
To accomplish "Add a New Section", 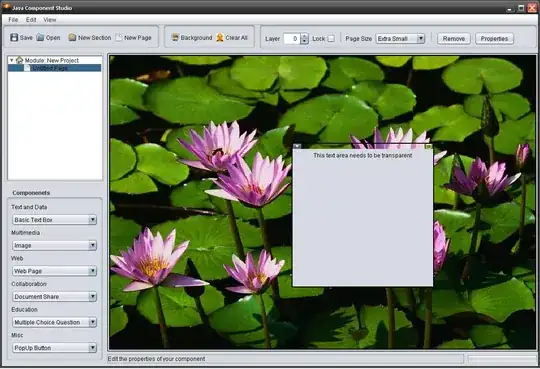I will (72, 37).
